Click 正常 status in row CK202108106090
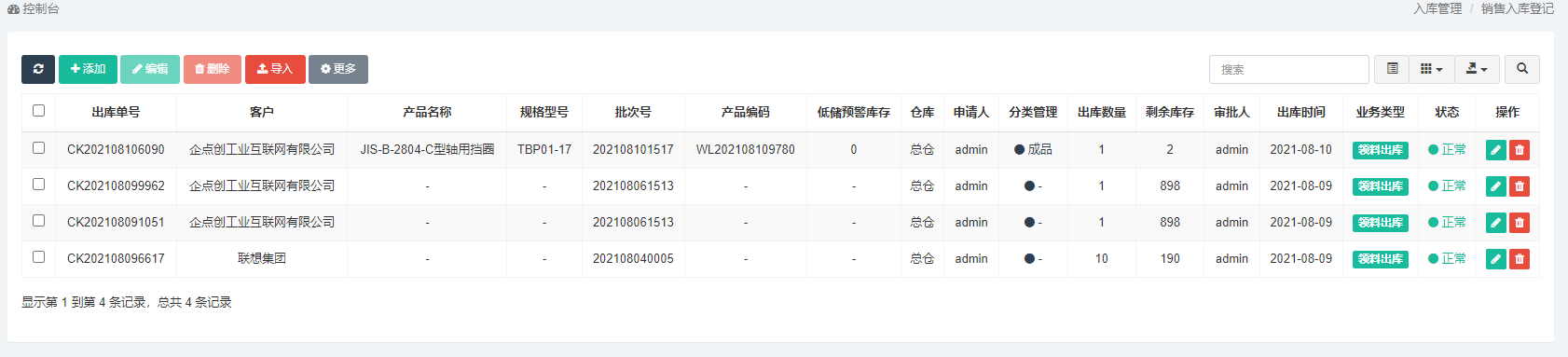 click(1447, 149)
